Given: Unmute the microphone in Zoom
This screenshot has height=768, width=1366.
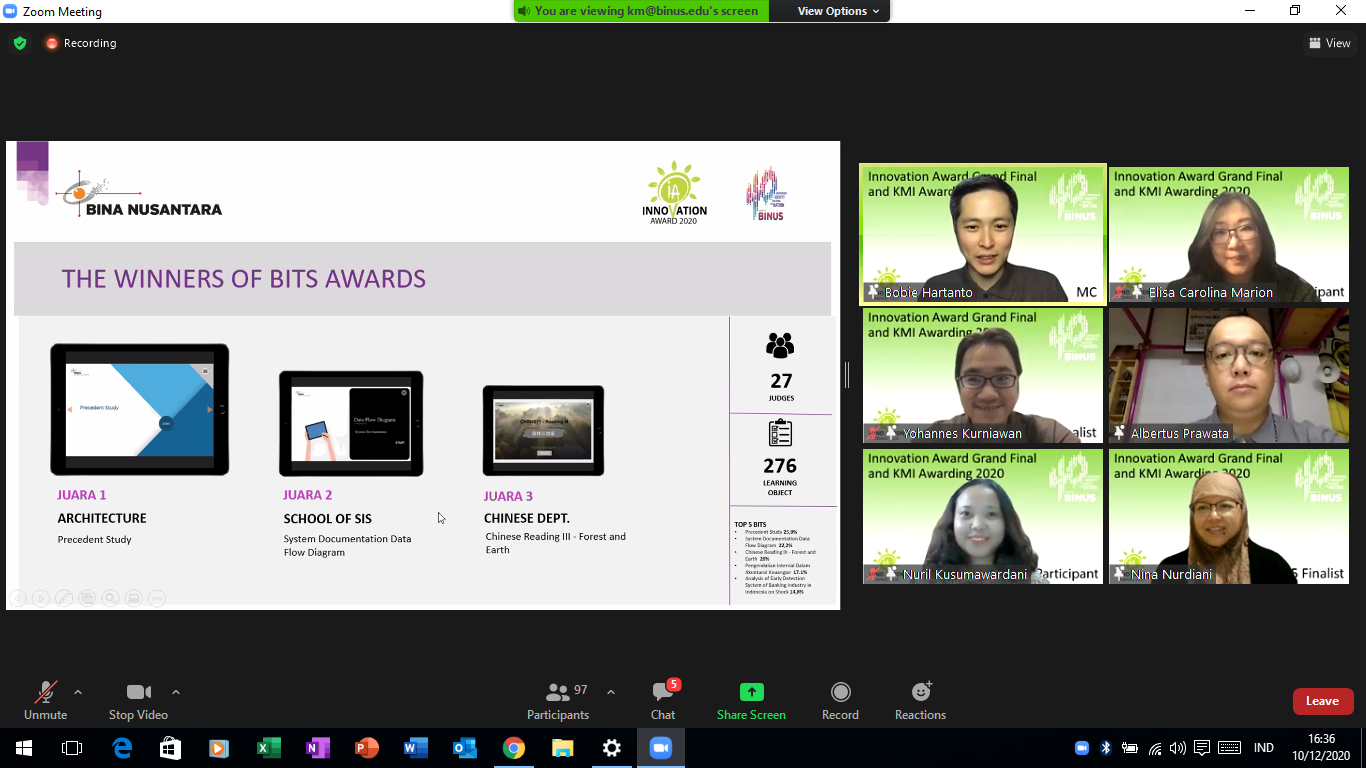Looking at the screenshot, I should [45, 700].
